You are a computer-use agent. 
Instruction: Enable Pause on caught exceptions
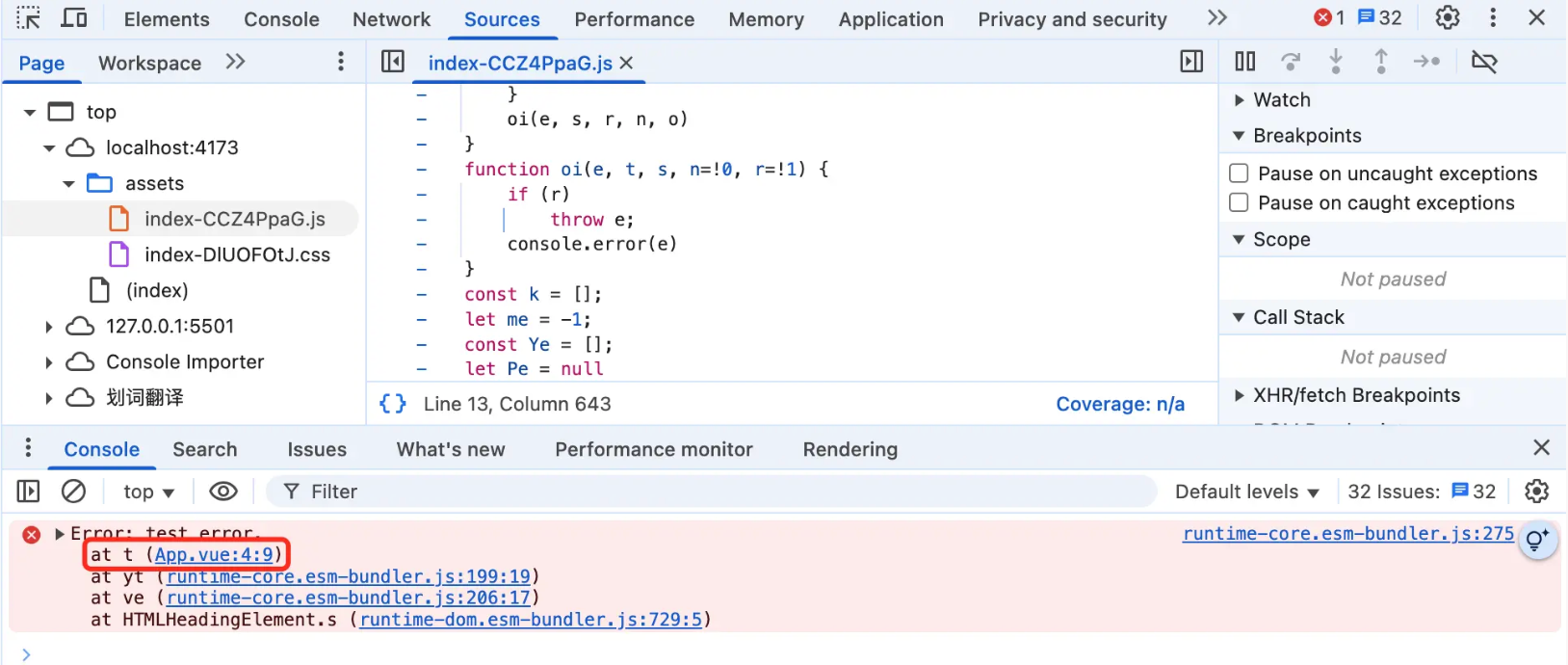coord(1240,203)
